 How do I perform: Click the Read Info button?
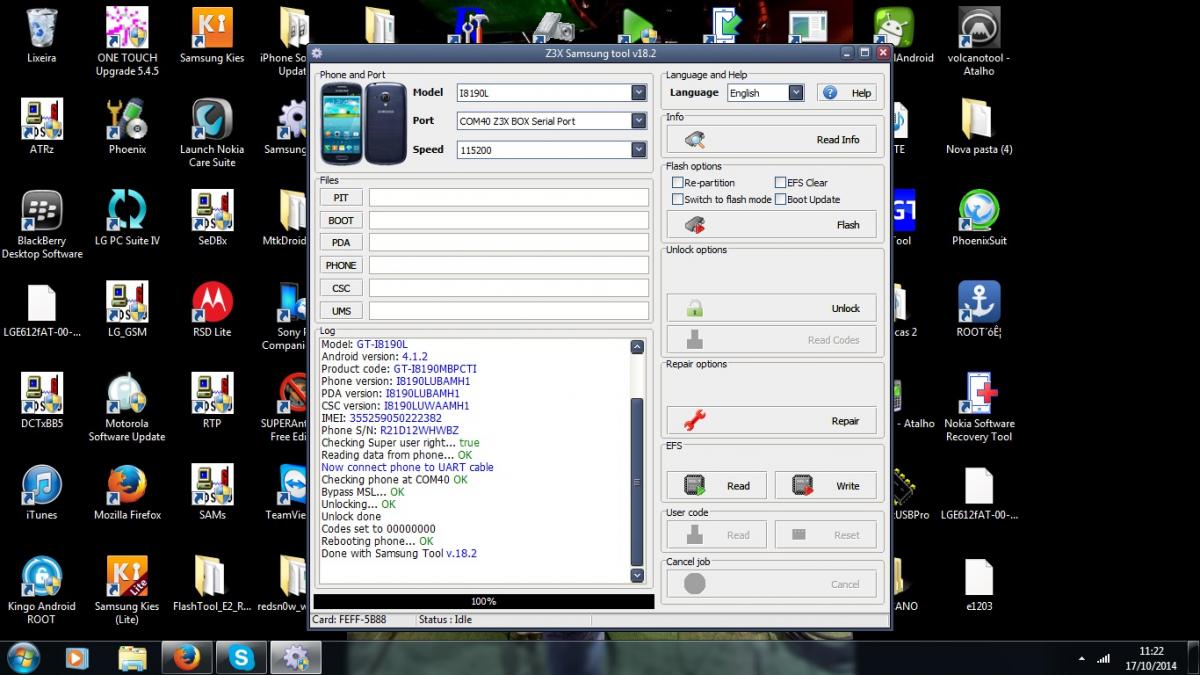click(771, 140)
